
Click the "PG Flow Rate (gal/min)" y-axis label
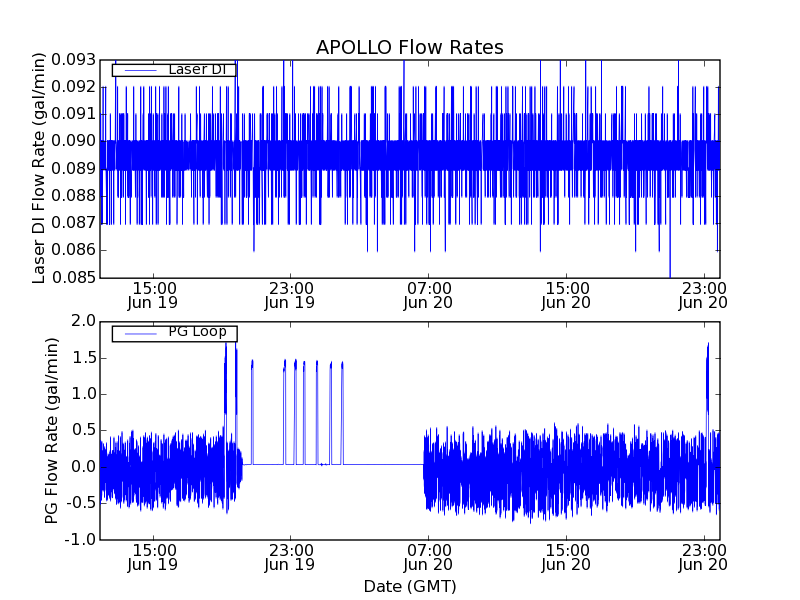(52, 430)
